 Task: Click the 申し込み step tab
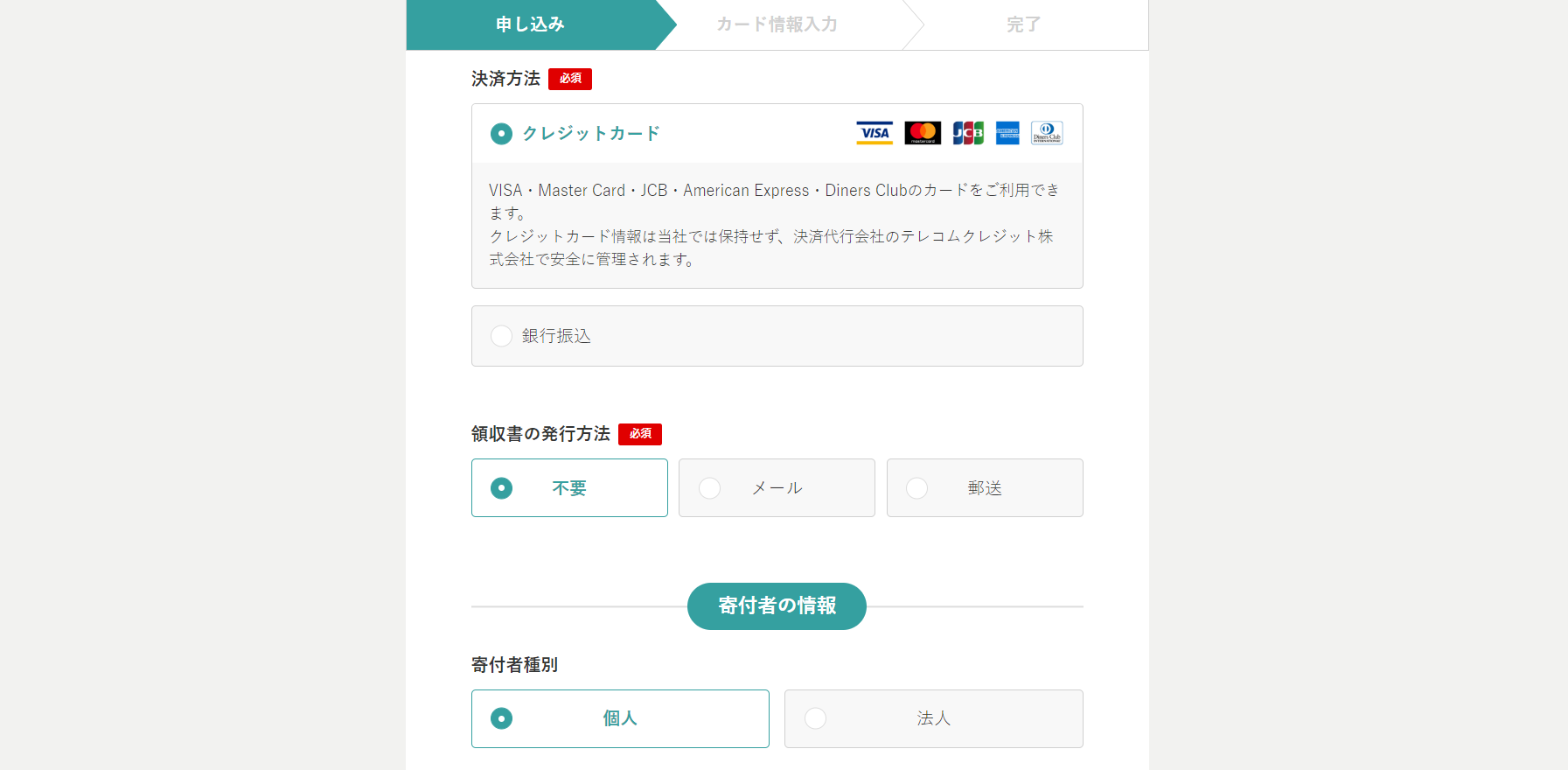tap(531, 24)
